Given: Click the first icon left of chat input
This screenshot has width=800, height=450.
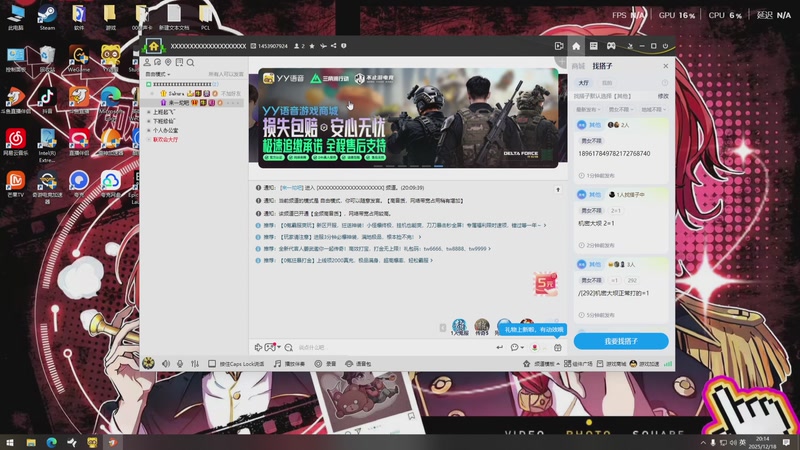Looking at the screenshot, I should (x=258, y=347).
